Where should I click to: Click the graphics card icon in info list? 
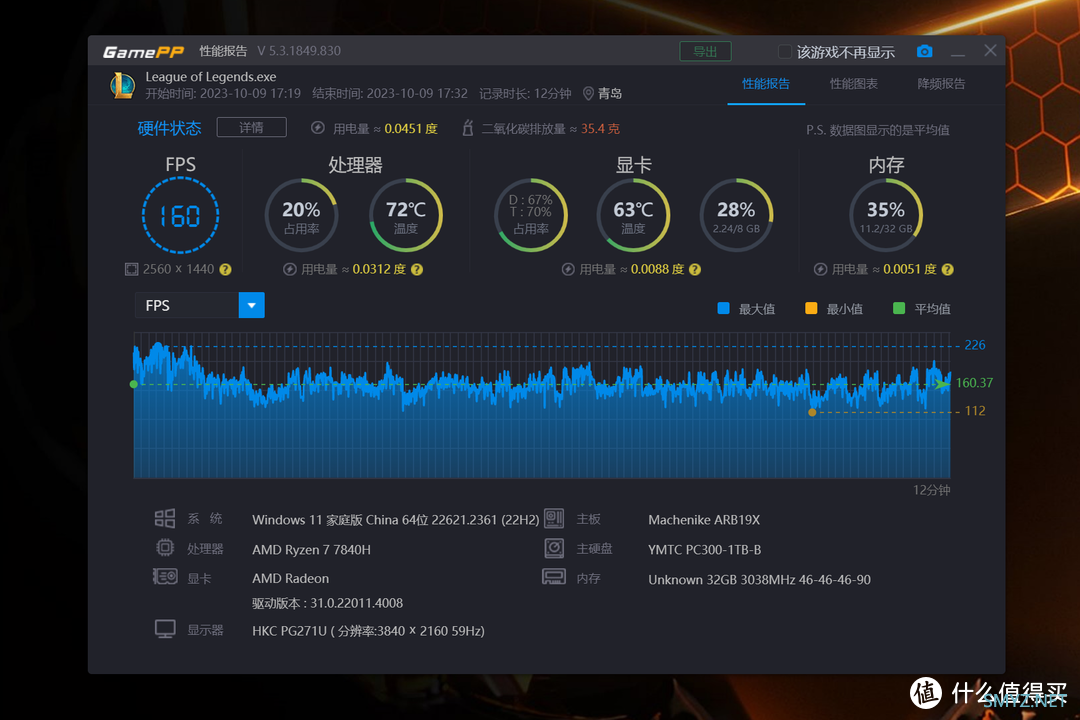coord(165,577)
